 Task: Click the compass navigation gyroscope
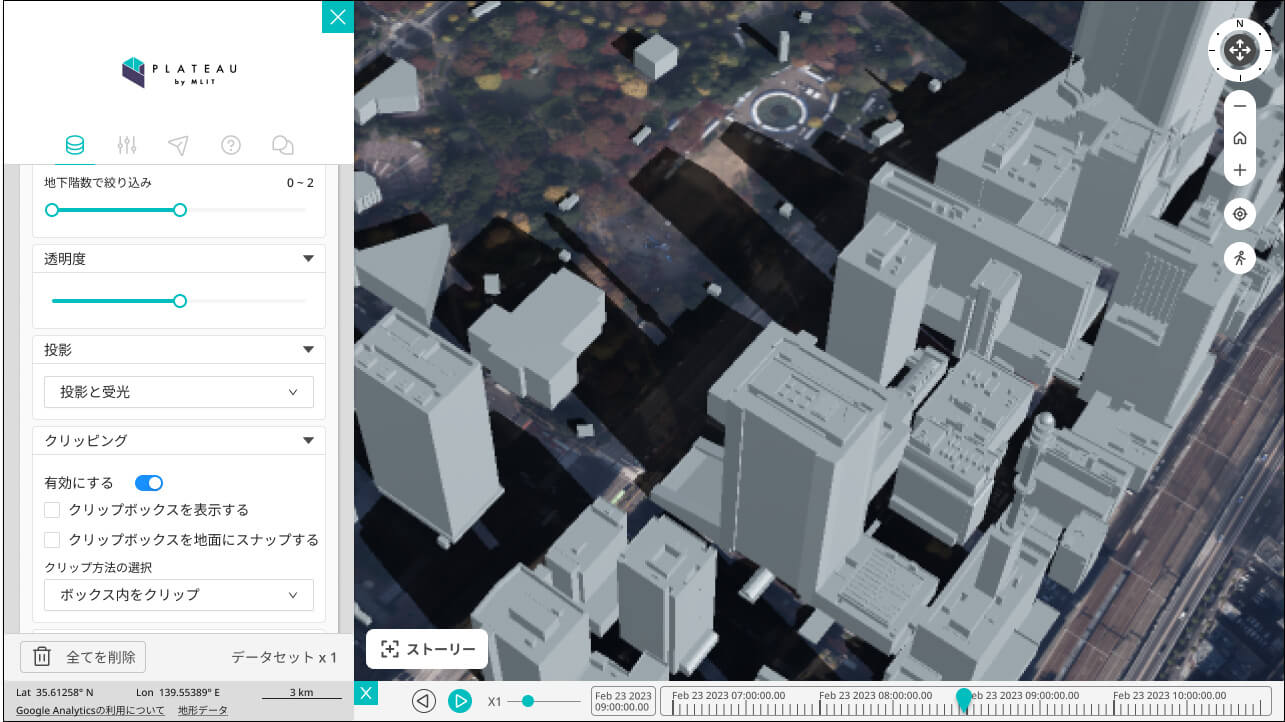pos(1239,50)
